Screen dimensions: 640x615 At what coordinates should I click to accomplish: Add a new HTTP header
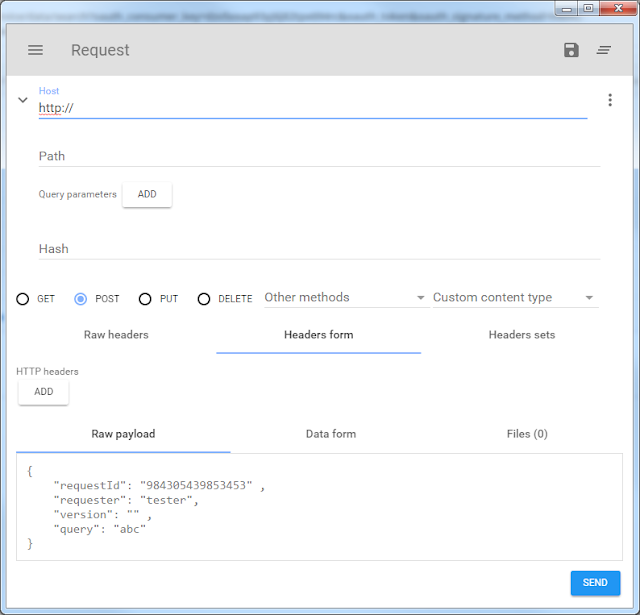coord(44,392)
